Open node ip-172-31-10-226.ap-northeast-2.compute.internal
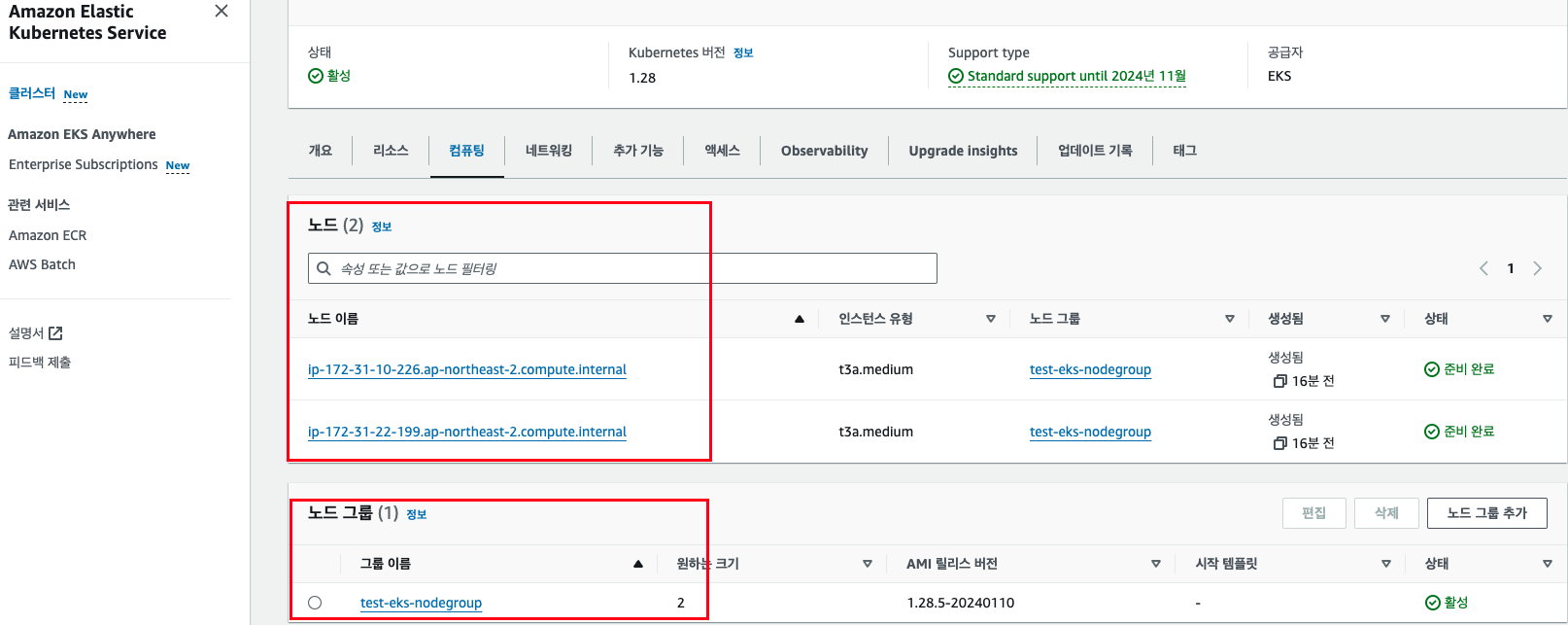1568x625 pixels. (467, 369)
